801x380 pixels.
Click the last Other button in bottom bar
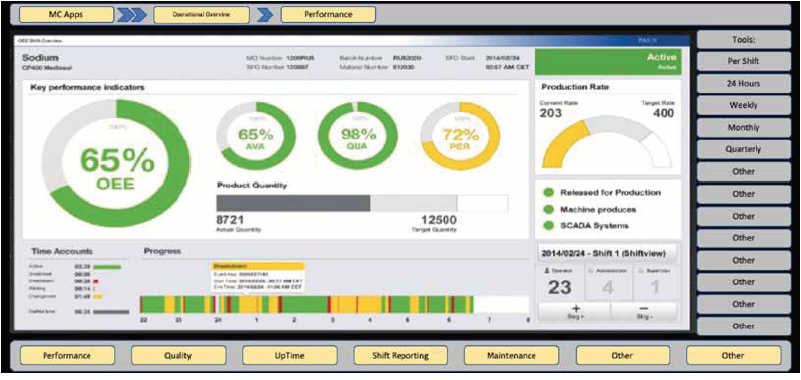coord(734,355)
